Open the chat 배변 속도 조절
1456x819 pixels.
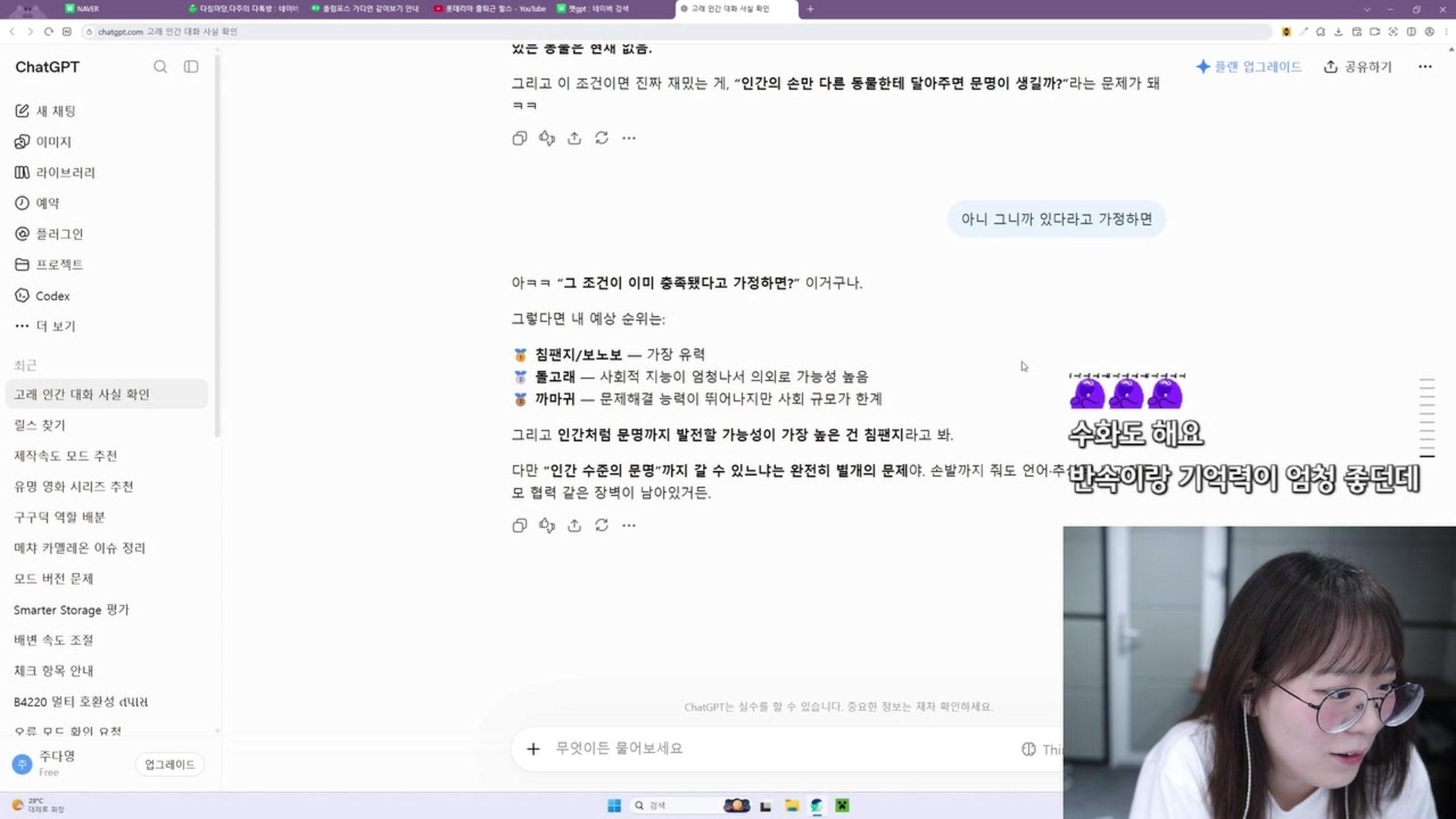pos(106,640)
